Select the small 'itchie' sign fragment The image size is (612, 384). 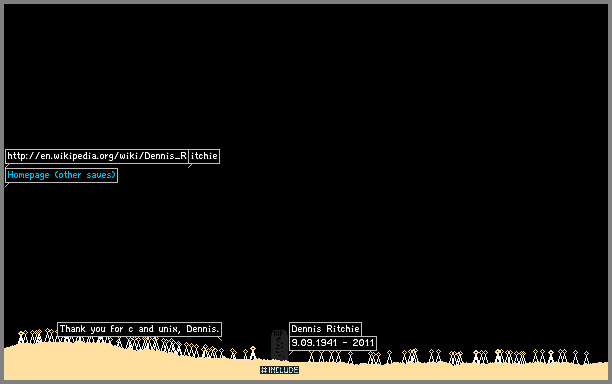point(204,156)
